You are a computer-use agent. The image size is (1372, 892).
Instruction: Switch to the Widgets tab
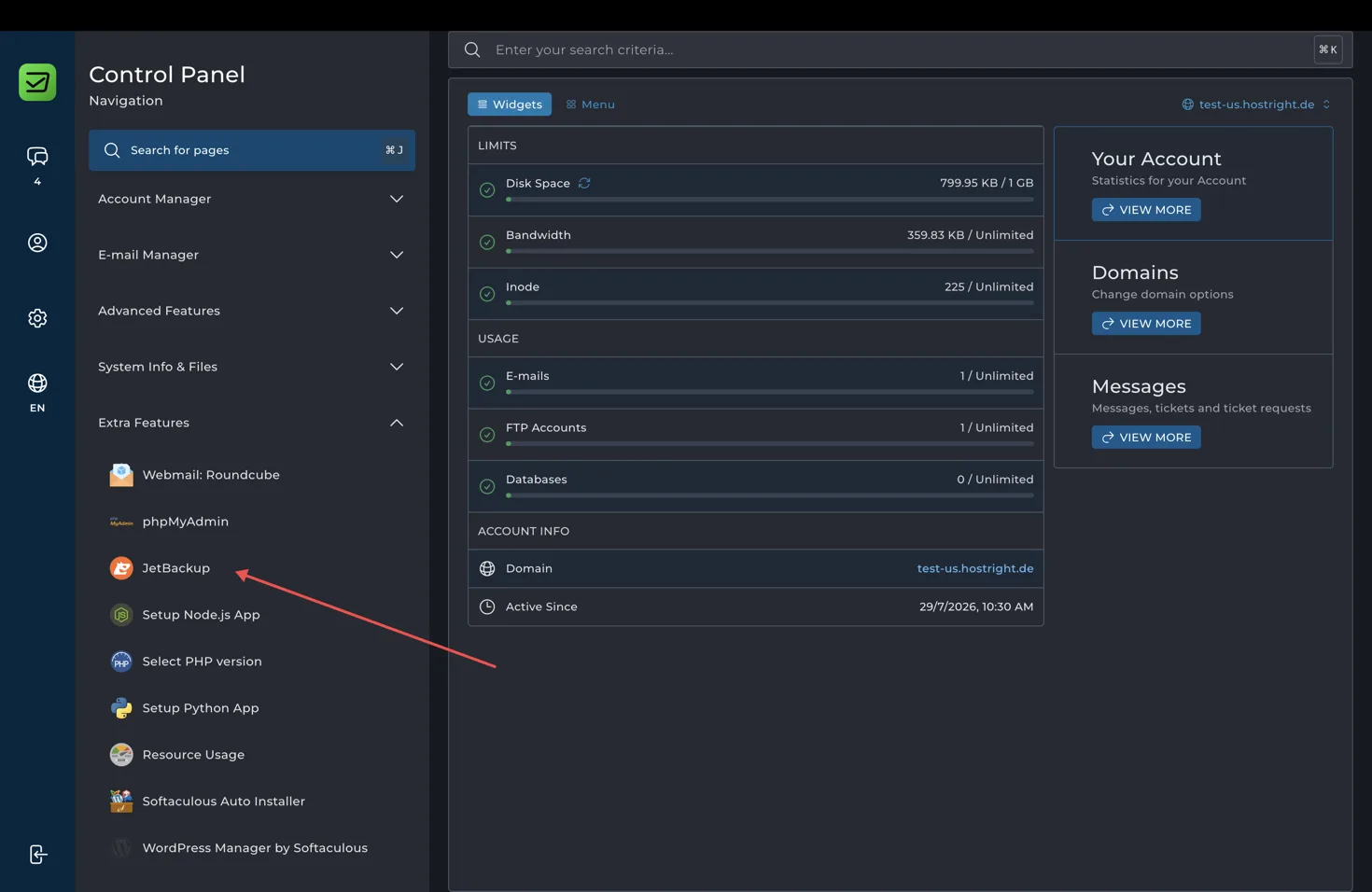pos(510,105)
